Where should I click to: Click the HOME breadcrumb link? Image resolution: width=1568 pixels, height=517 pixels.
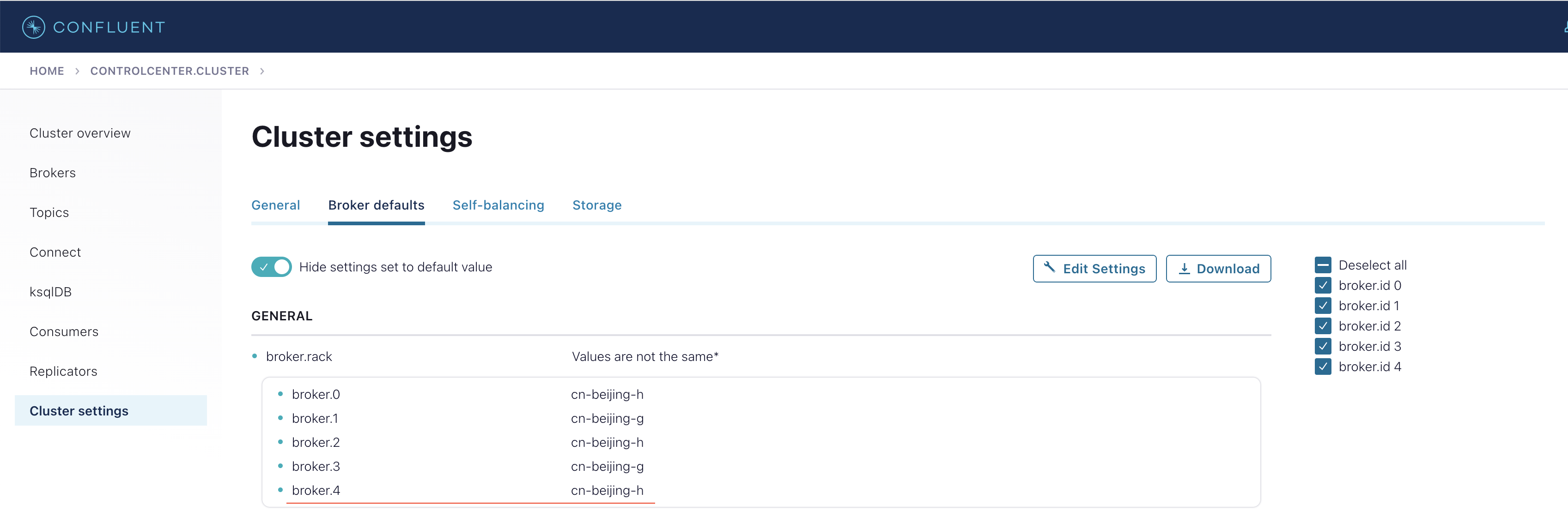pos(47,71)
